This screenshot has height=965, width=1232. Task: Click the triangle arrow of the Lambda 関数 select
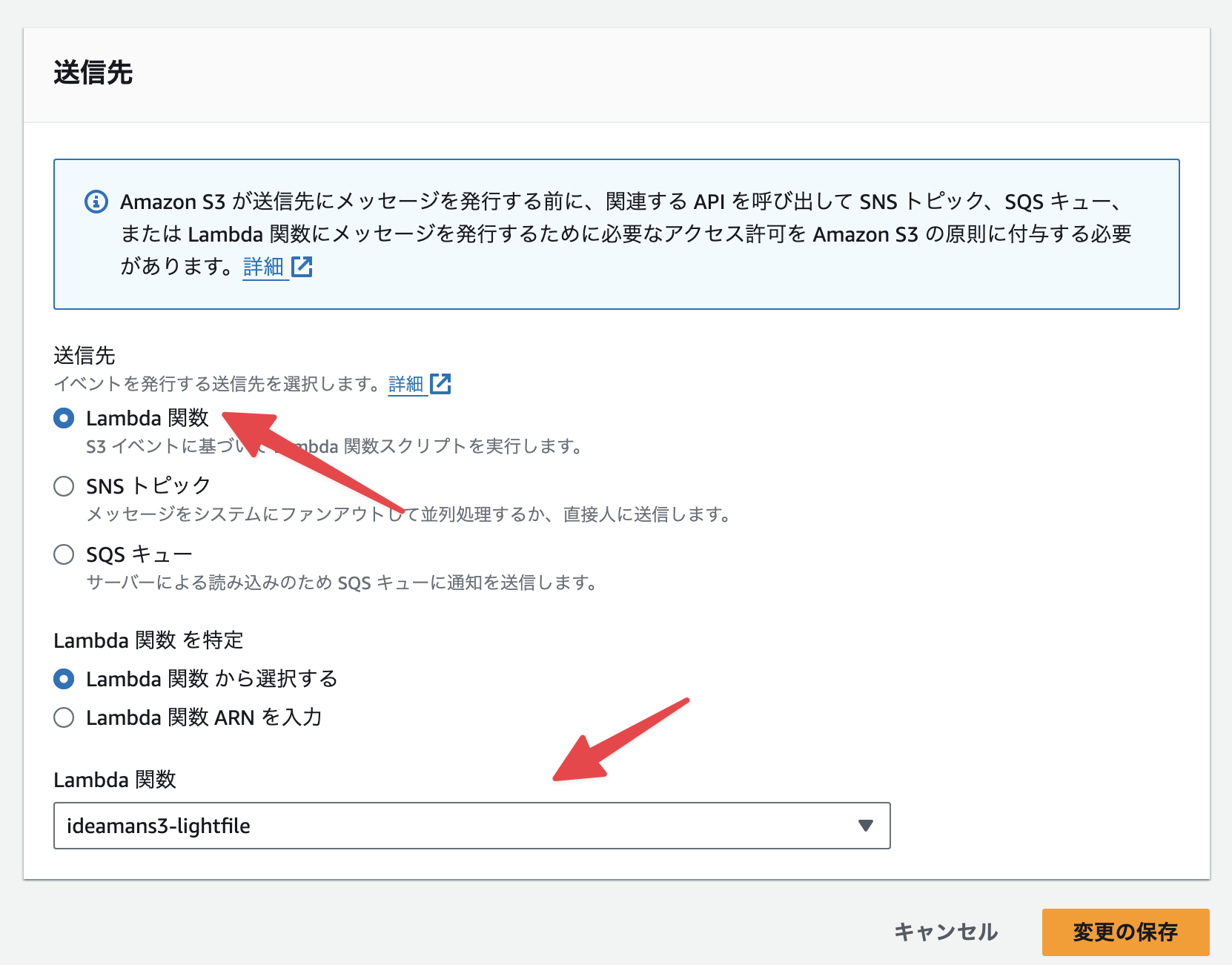[865, 826]
